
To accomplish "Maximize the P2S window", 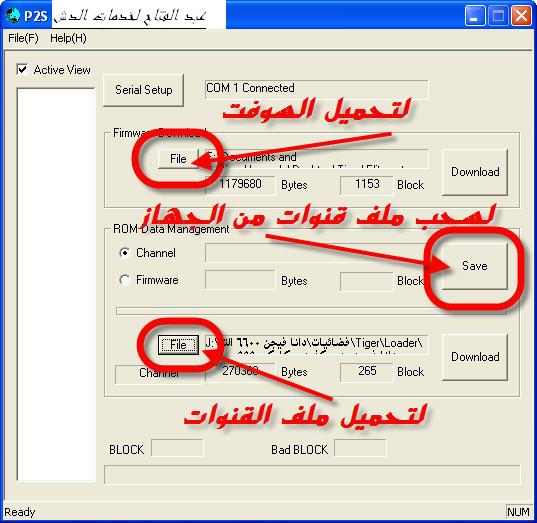I will tap(498, 15).
